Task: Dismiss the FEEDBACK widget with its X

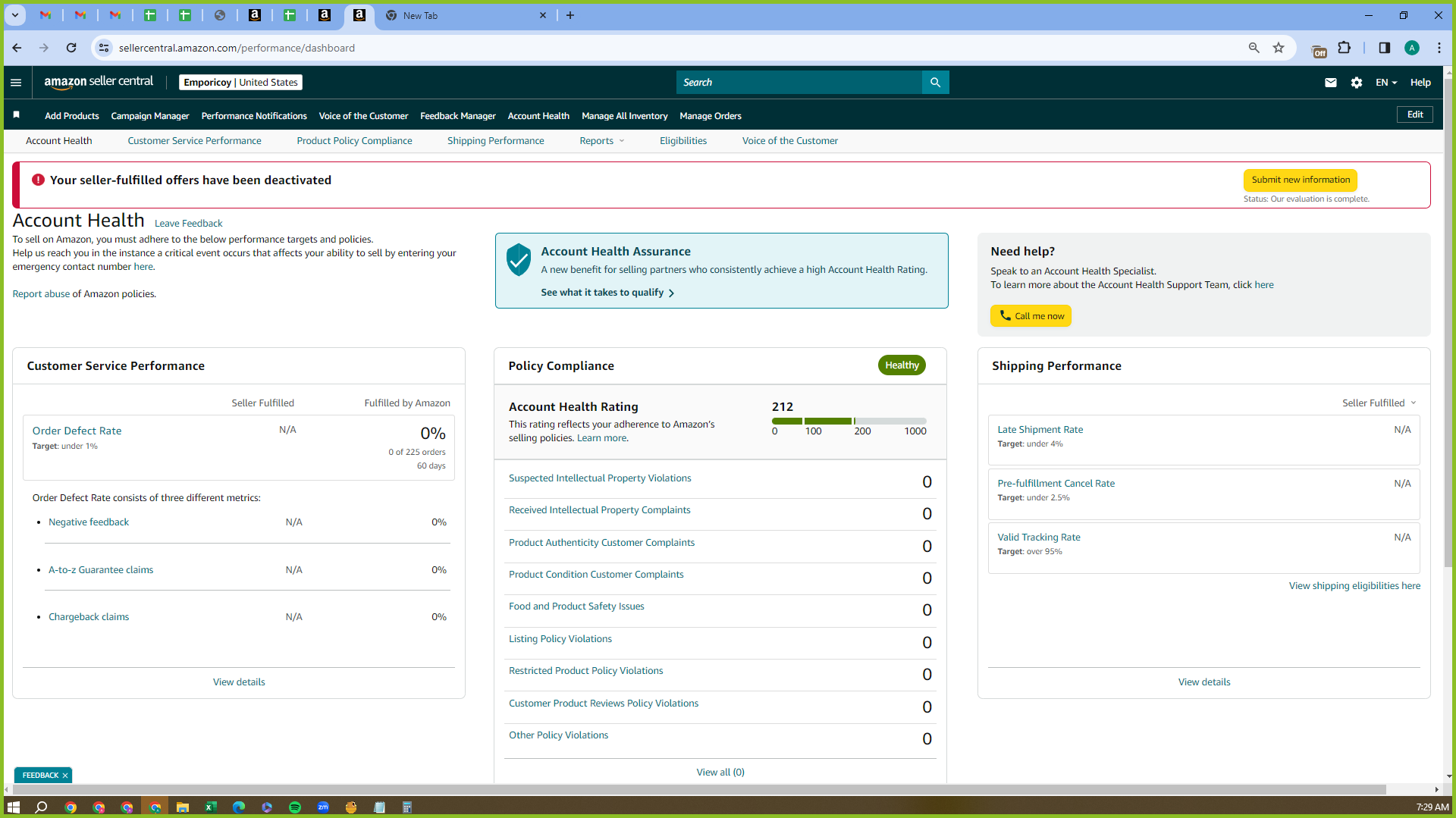Action: coord(65,776)
